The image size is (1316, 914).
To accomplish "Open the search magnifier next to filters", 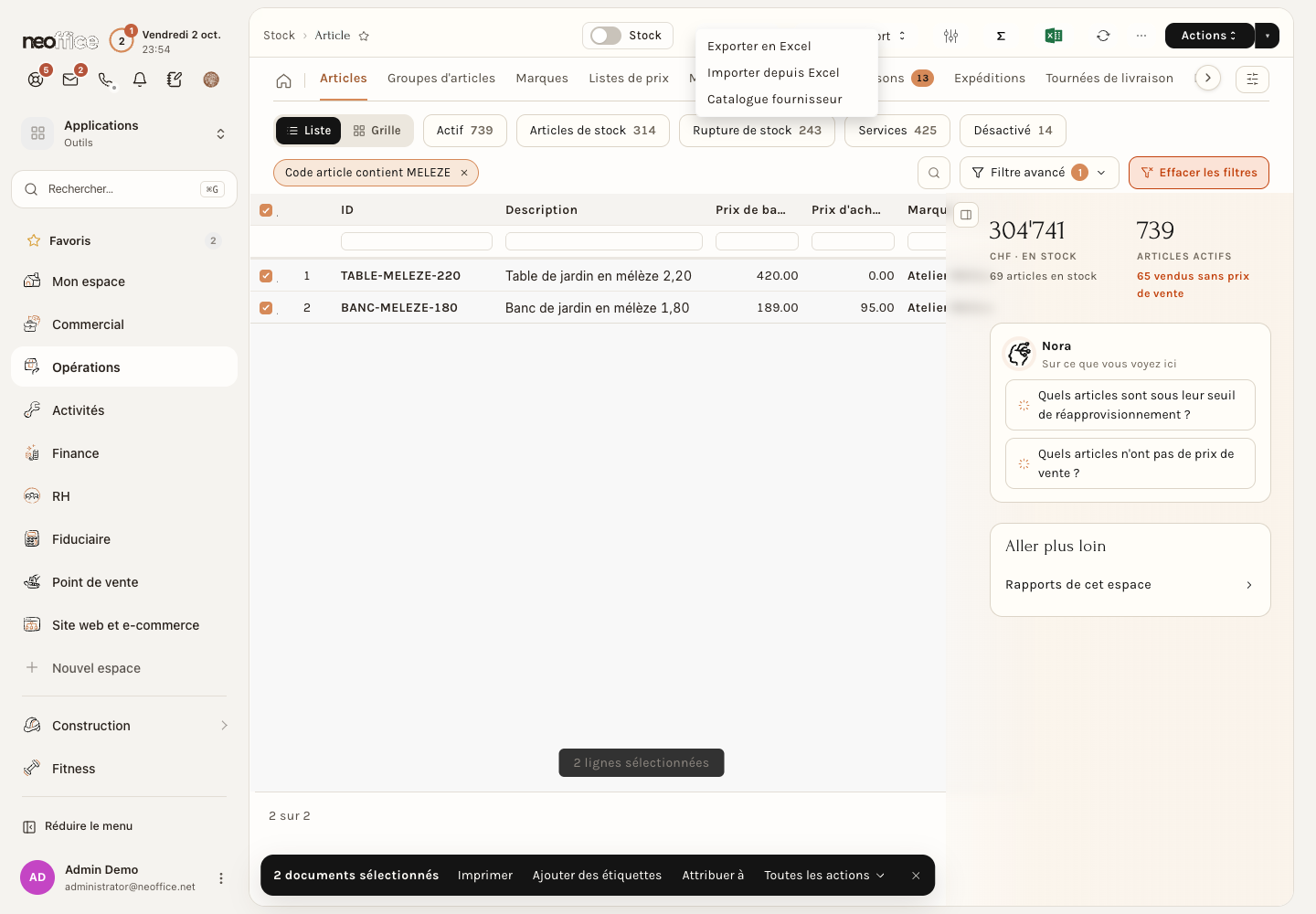I will (934, 173).
